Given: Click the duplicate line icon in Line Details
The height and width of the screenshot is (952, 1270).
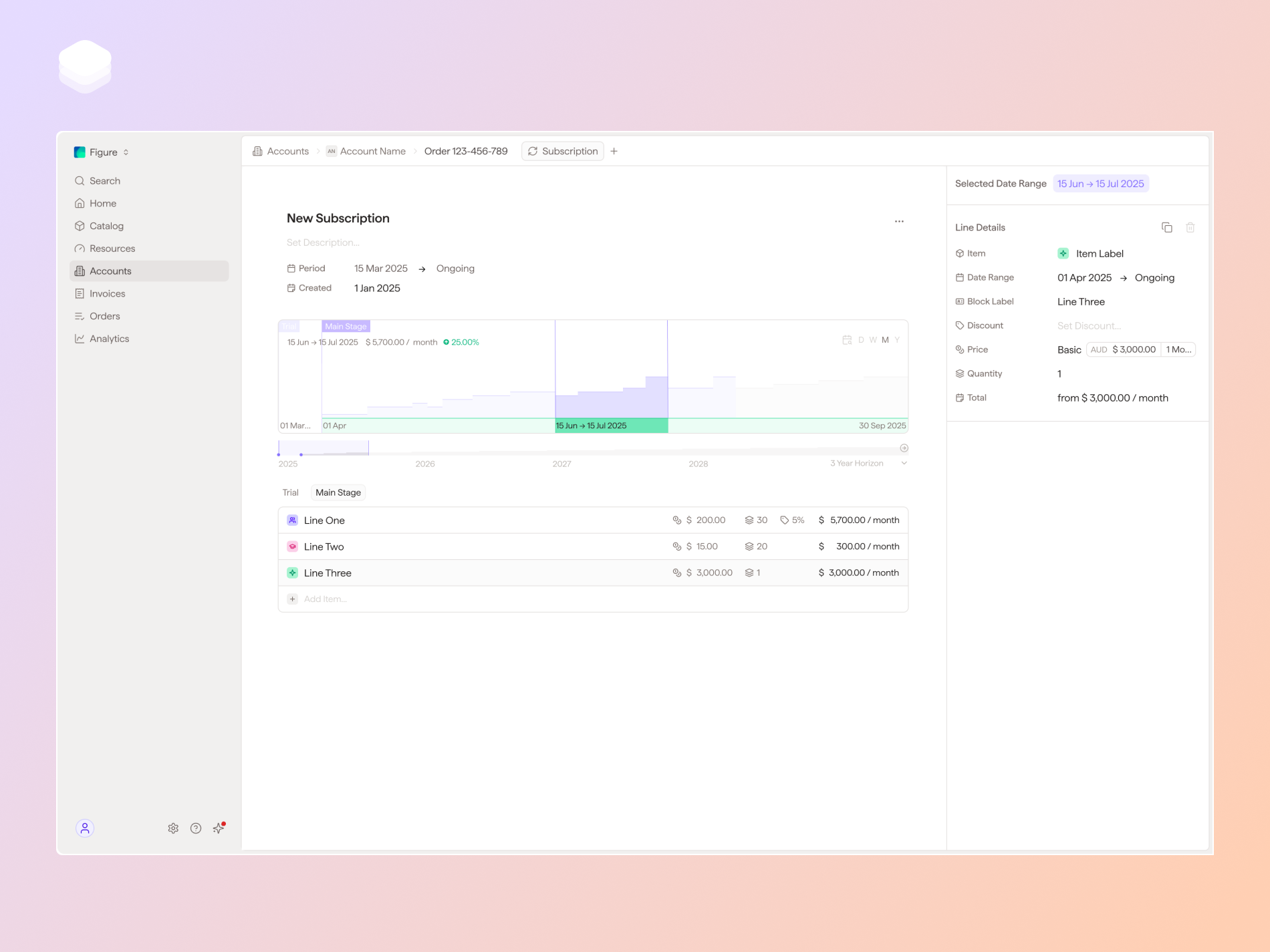Looking at the screenshot, I should pos(1166,228).
